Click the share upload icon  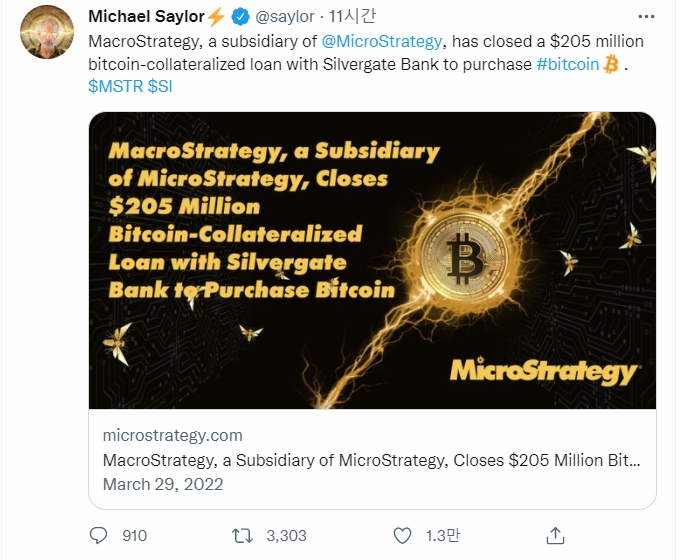(x=556, y=536)
